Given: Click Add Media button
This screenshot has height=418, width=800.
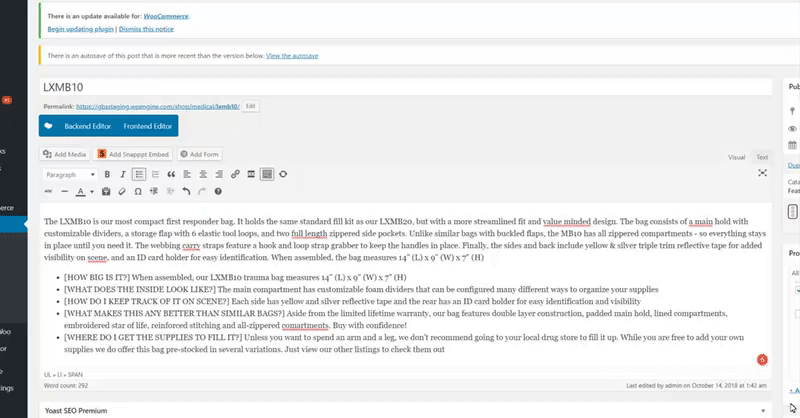Looking at the screenshot, I should pyautogui.click(x=65, y=154).
